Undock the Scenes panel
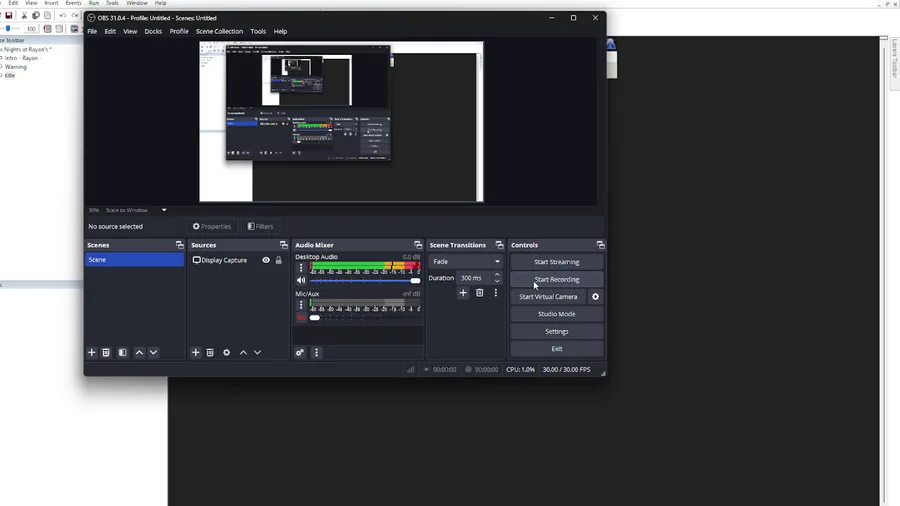This screenshot has height=506, width=900. click(180, 245)
